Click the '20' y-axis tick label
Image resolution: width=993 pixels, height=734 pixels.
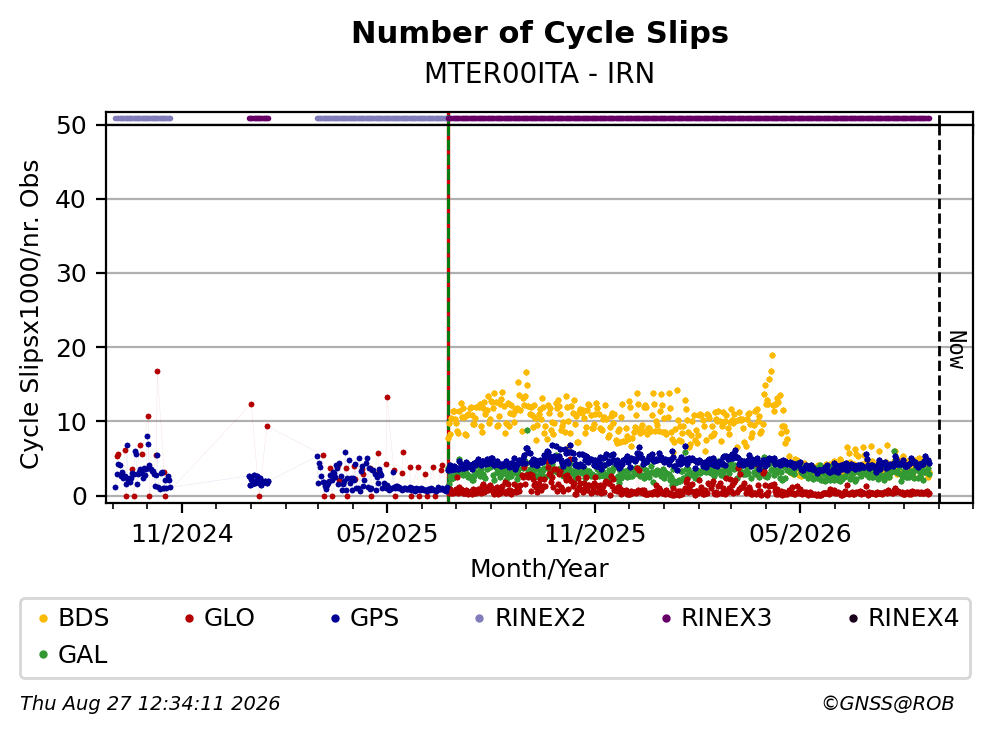(71, 348)
